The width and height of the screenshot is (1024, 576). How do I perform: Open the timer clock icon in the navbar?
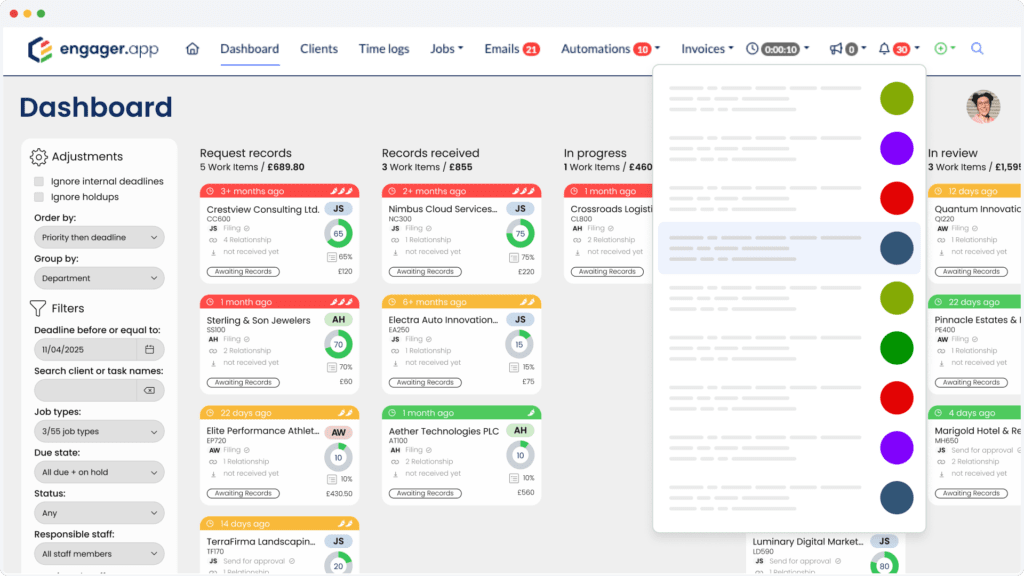coord(752,48)
